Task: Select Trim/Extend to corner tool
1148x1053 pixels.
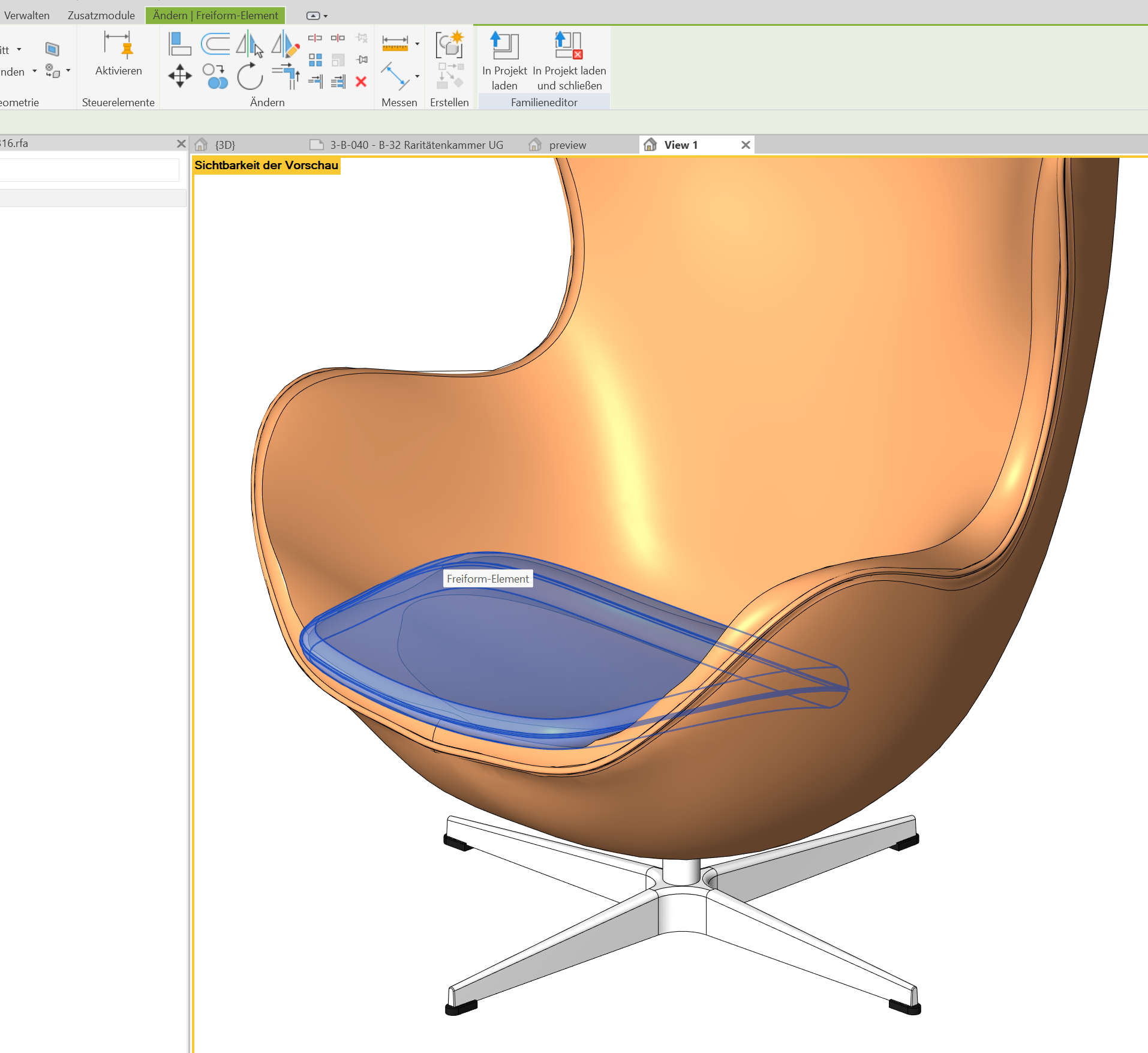Action: (x=286, y=76)
